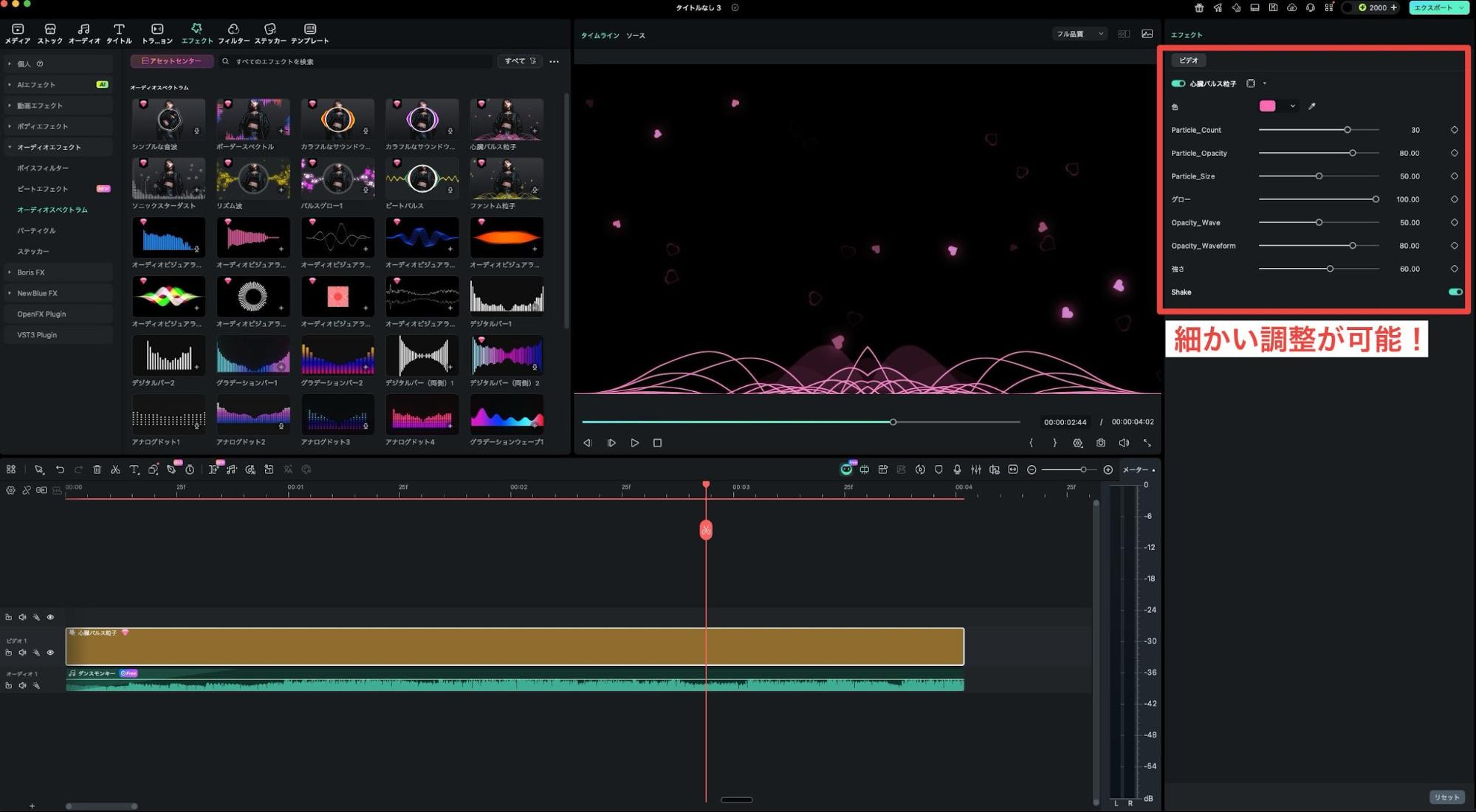The height and width of the screenshot is (812, 1476).
Task: Click the trash delete icon in timeline toolbar
Action: [97, 469]
